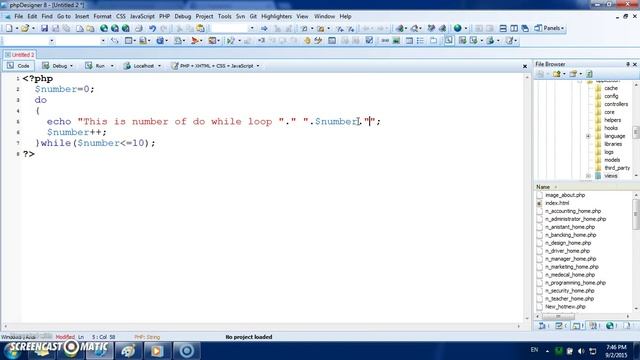
Task: Click the Save floppy disk icon
Action: [44, 28]
